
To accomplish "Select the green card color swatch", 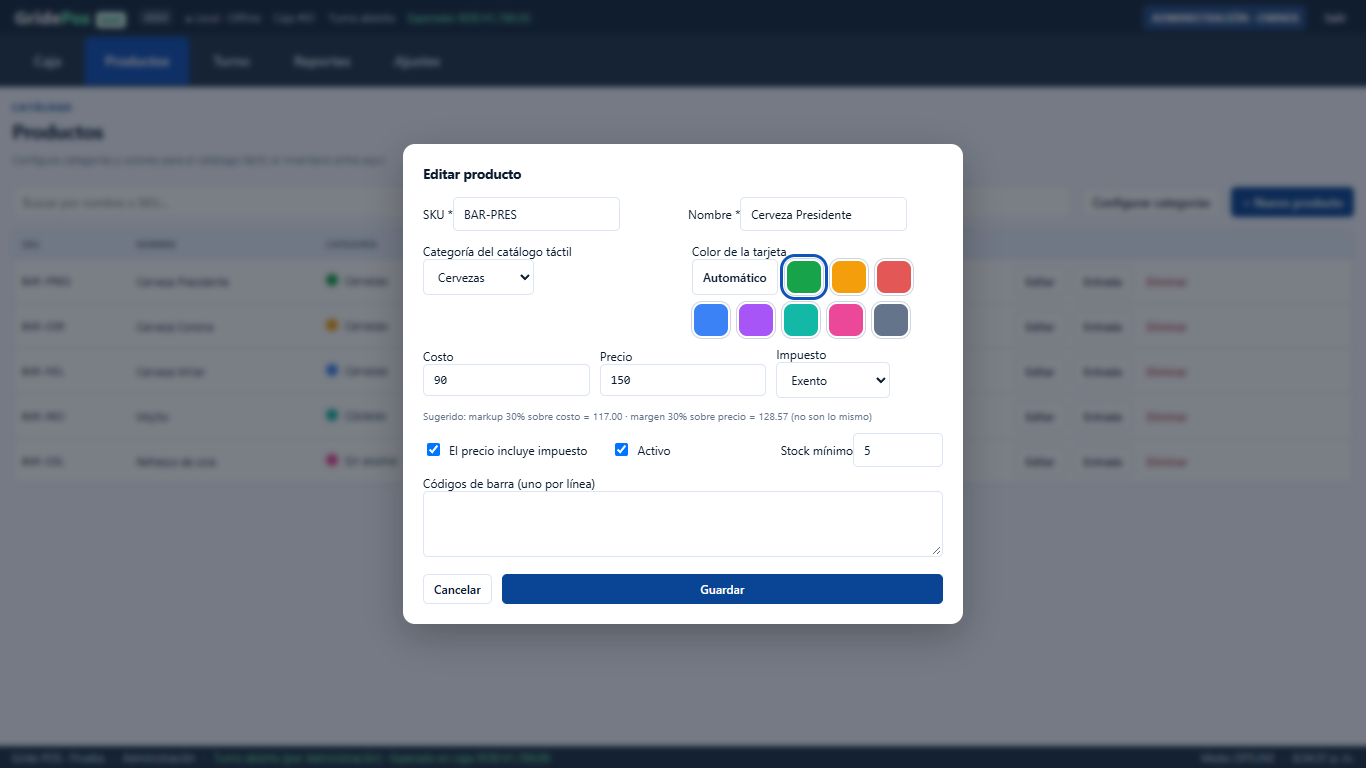I will (803, 277).
